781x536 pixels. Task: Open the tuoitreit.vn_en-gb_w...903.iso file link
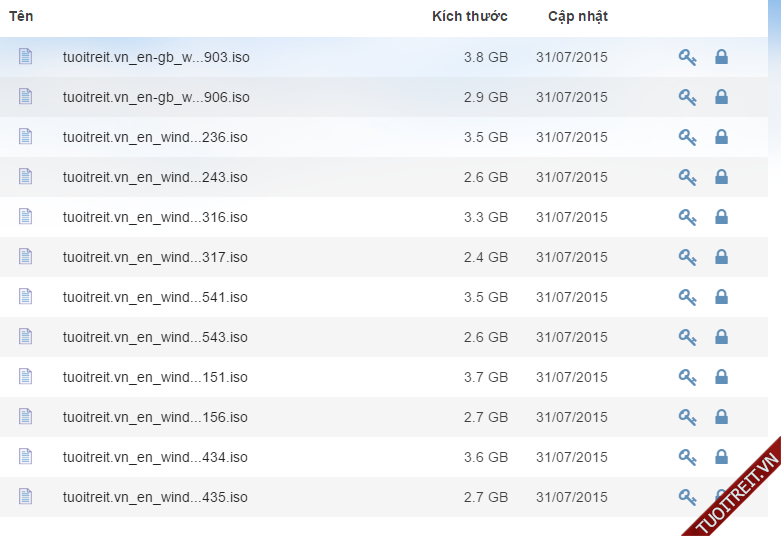pos(156,57)
